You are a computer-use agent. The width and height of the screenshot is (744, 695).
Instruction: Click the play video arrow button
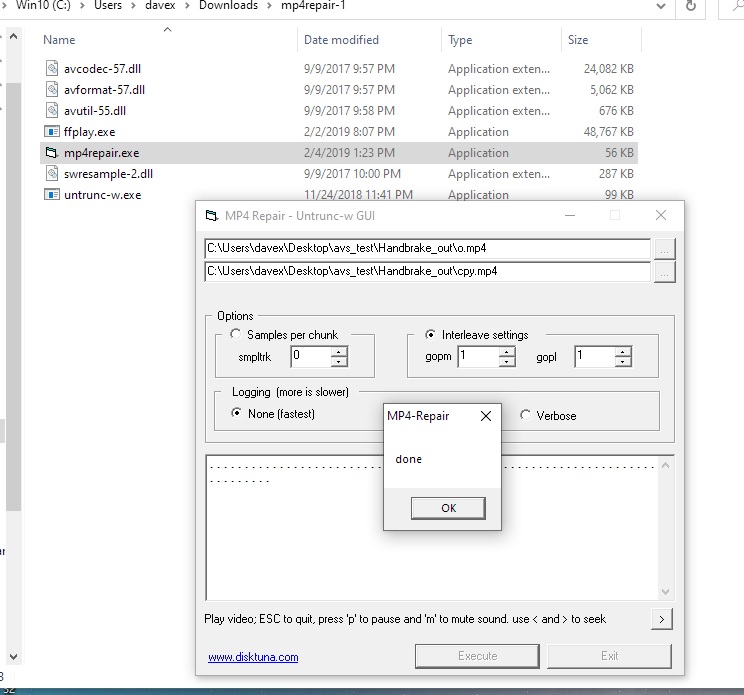pos(661,619)
